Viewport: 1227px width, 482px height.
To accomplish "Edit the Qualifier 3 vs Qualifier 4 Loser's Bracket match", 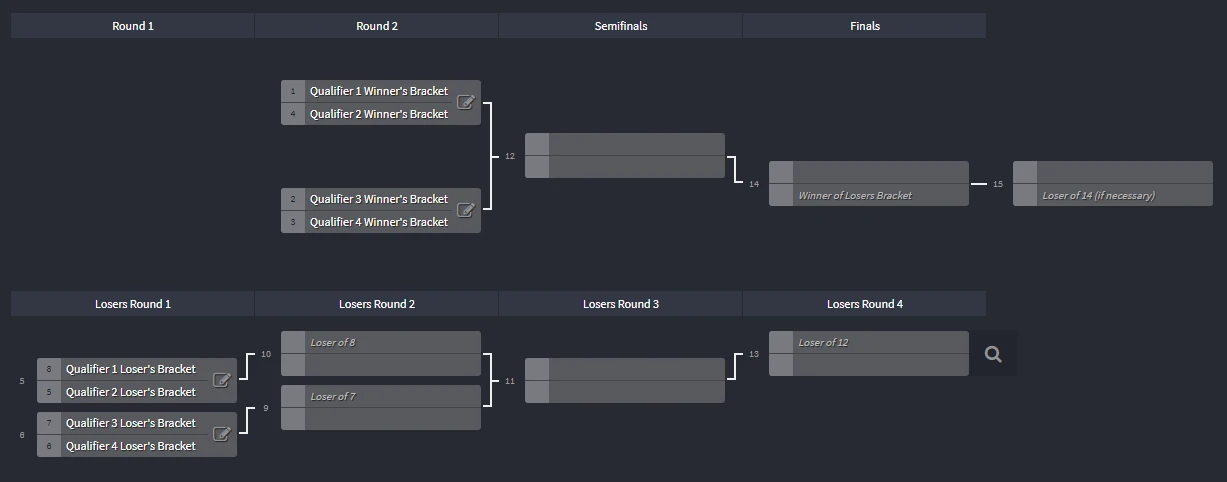I will 222,434.
